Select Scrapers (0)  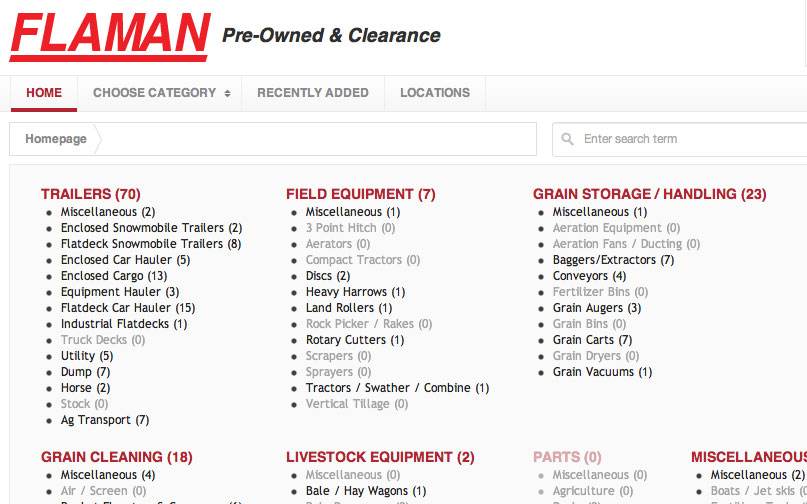coord(338,356)
